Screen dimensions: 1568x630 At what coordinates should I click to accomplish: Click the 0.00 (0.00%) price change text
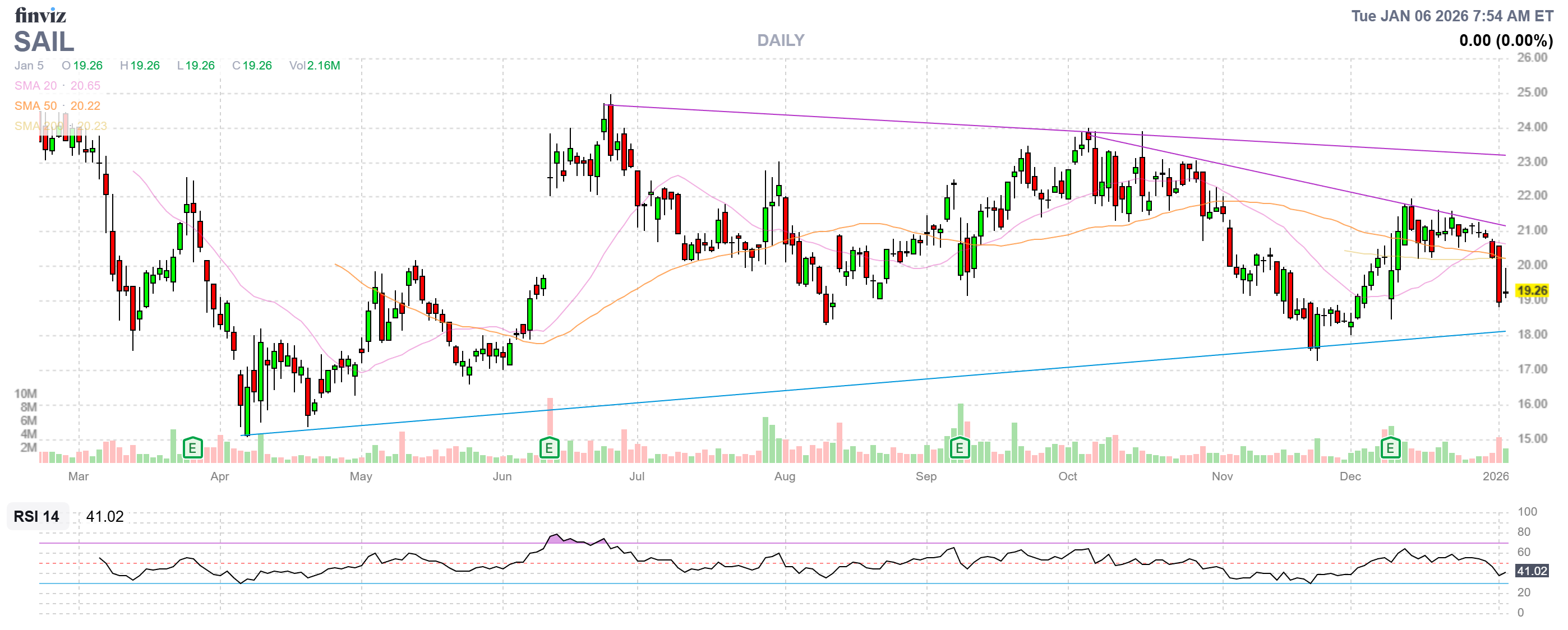1505,41
